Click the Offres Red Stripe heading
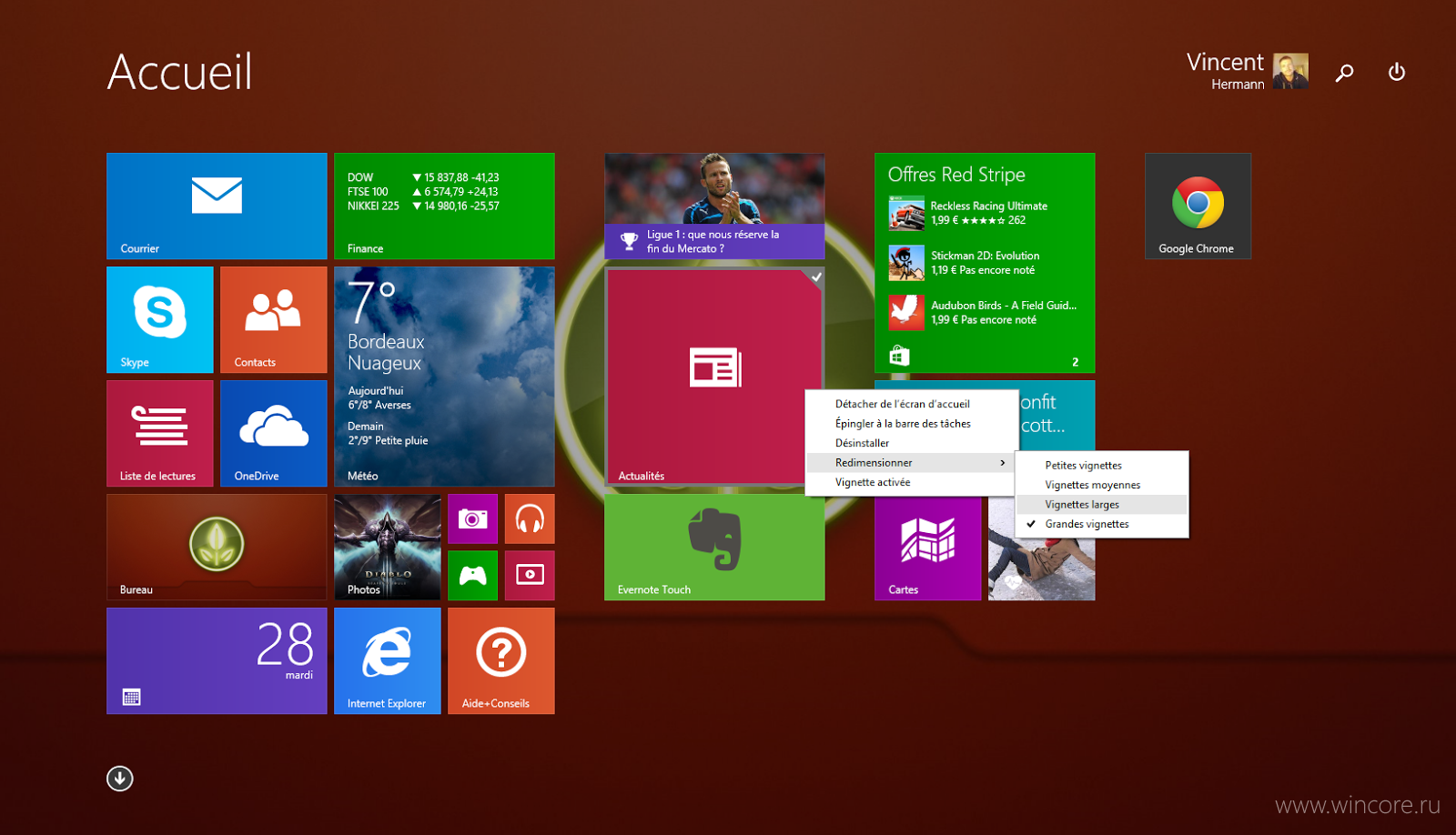The height and width of the screenshot is (835, 1456). (x=956, y=175)
